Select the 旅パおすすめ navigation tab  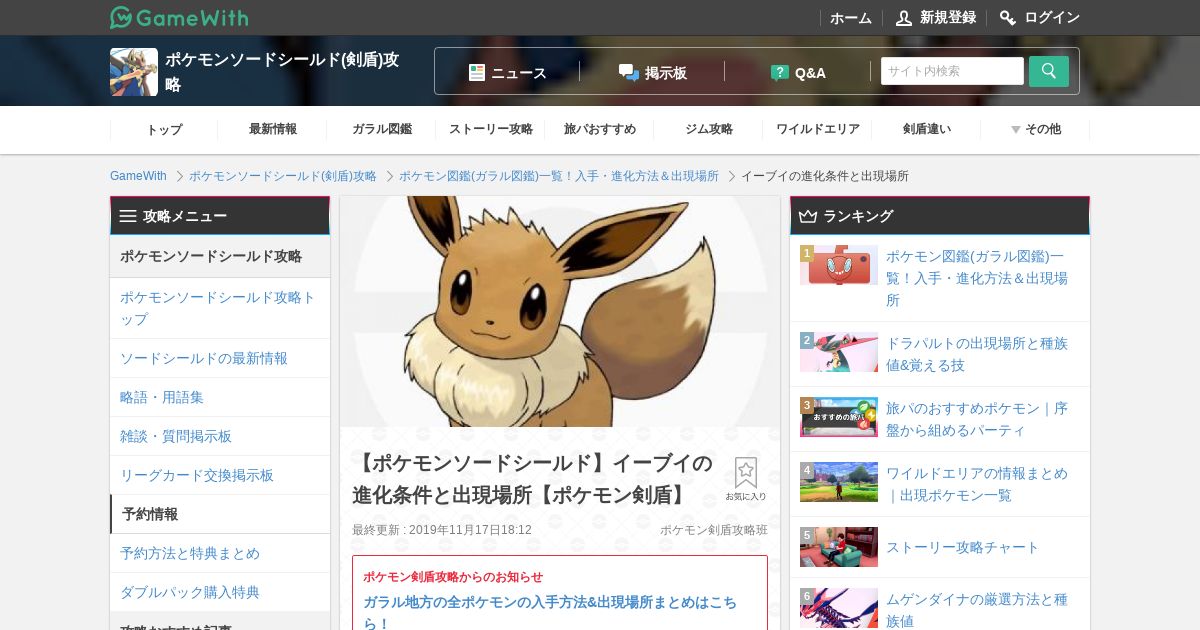(x=600, y=129)
